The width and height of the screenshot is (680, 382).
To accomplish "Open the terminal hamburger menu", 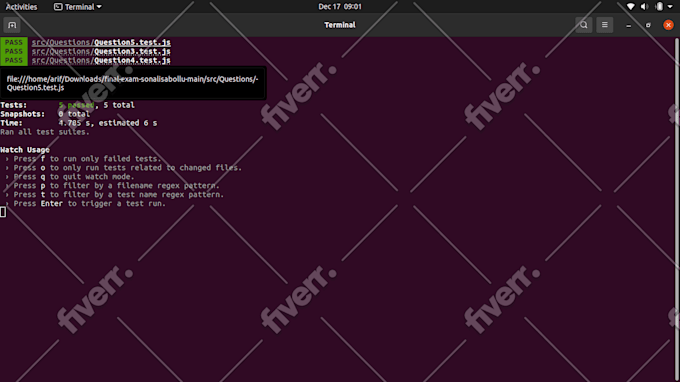I will [x=605, y=25].
